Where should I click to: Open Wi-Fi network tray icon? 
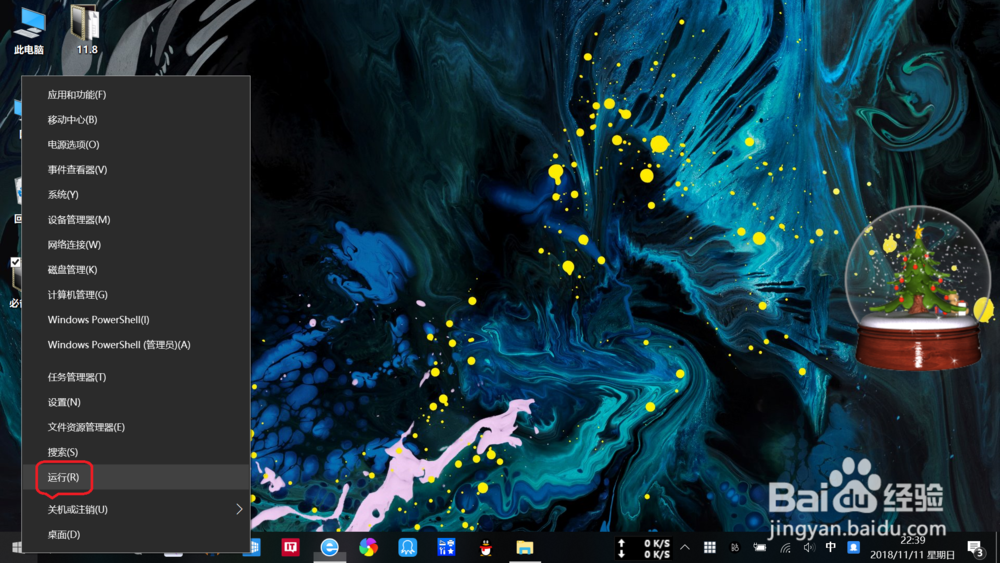click(x=785, y=548)
